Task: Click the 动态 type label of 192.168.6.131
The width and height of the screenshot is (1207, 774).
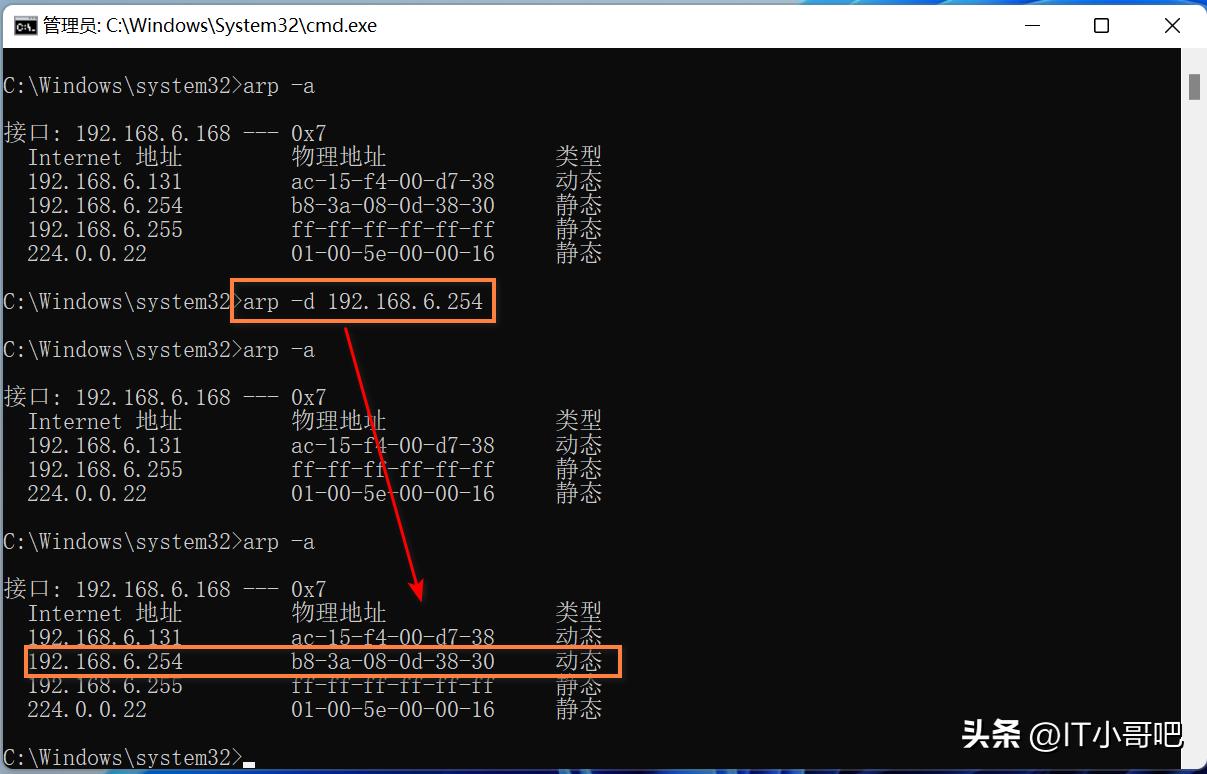Action: click(579, 181)
